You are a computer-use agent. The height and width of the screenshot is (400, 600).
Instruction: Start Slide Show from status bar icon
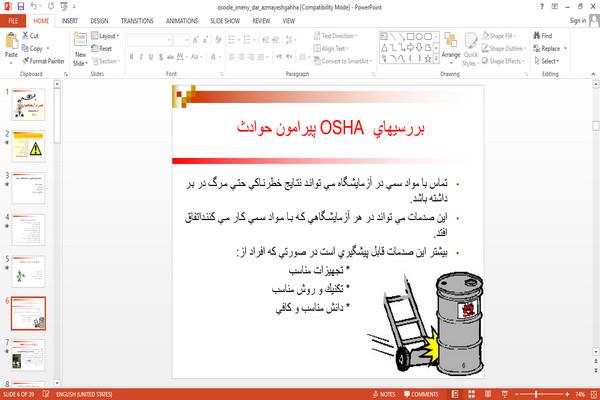[x=505, y=394]
